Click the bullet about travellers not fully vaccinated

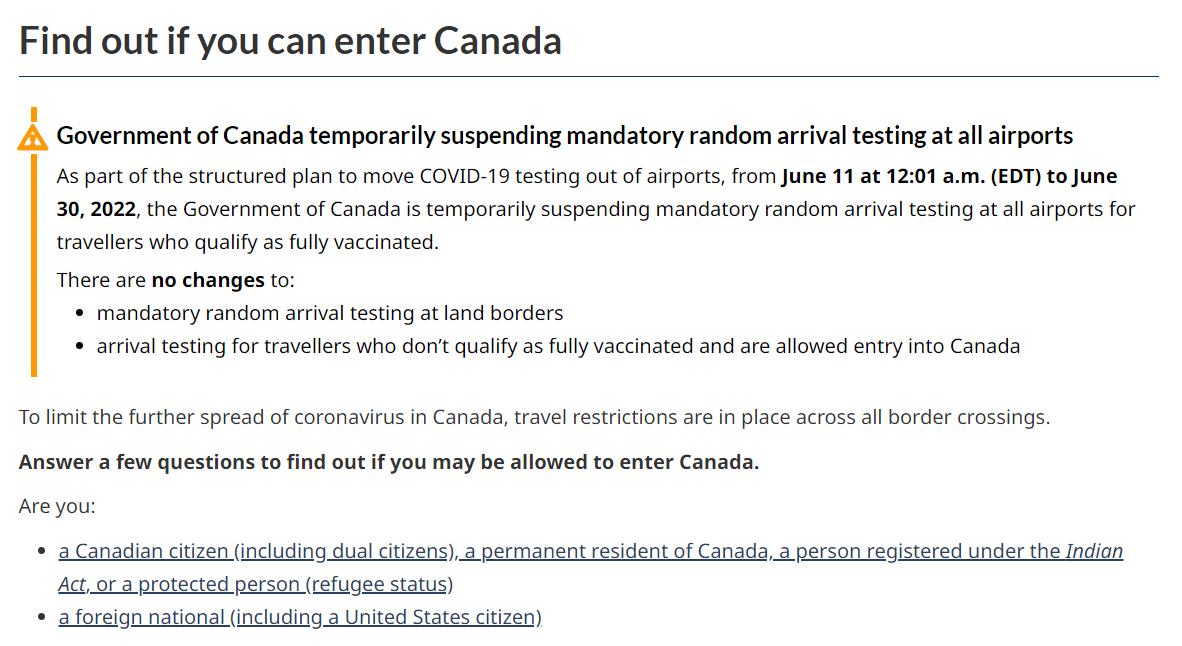click(558, 346)
